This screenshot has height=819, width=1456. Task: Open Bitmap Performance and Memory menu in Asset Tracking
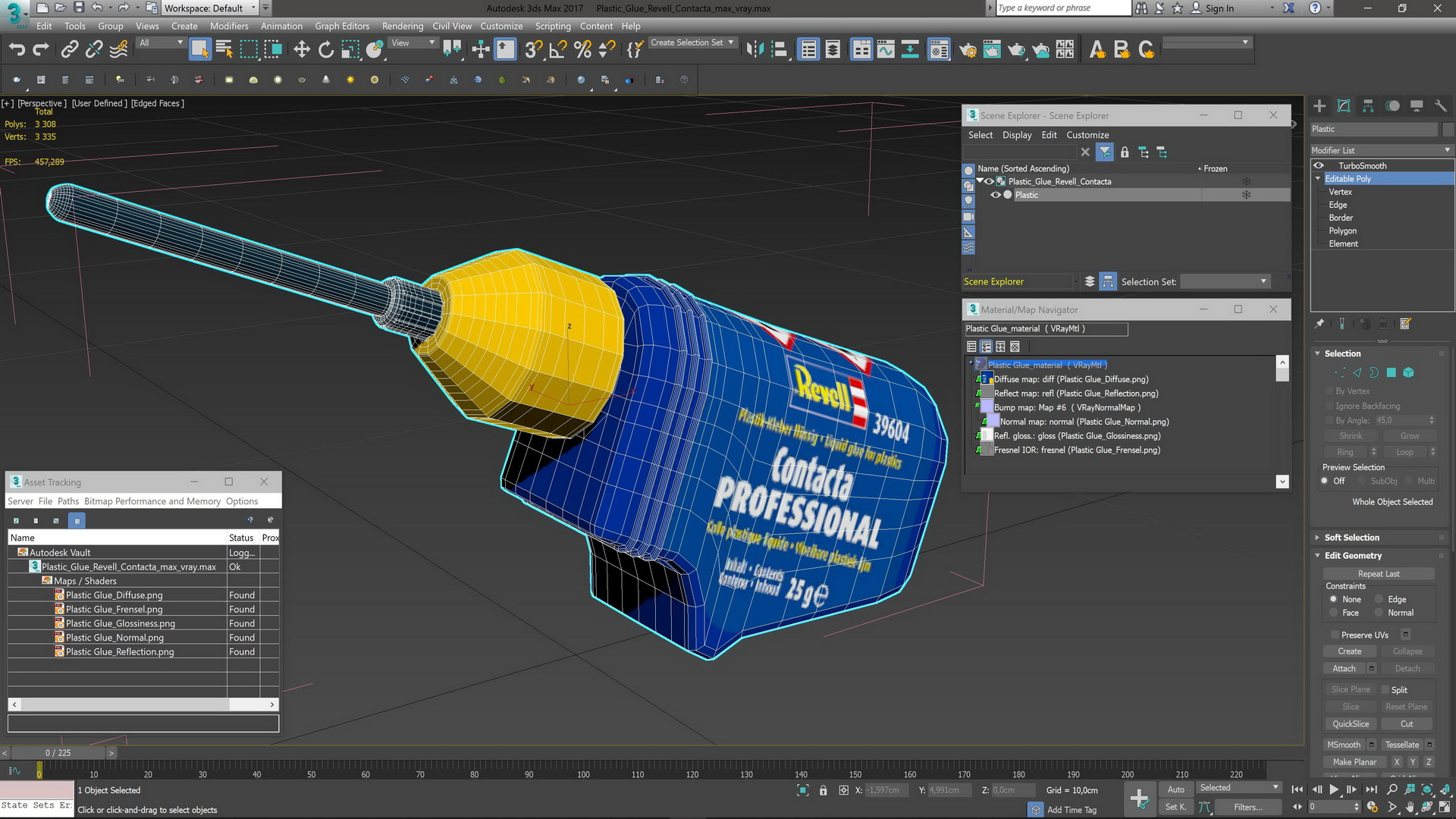(x=152, y=501)
